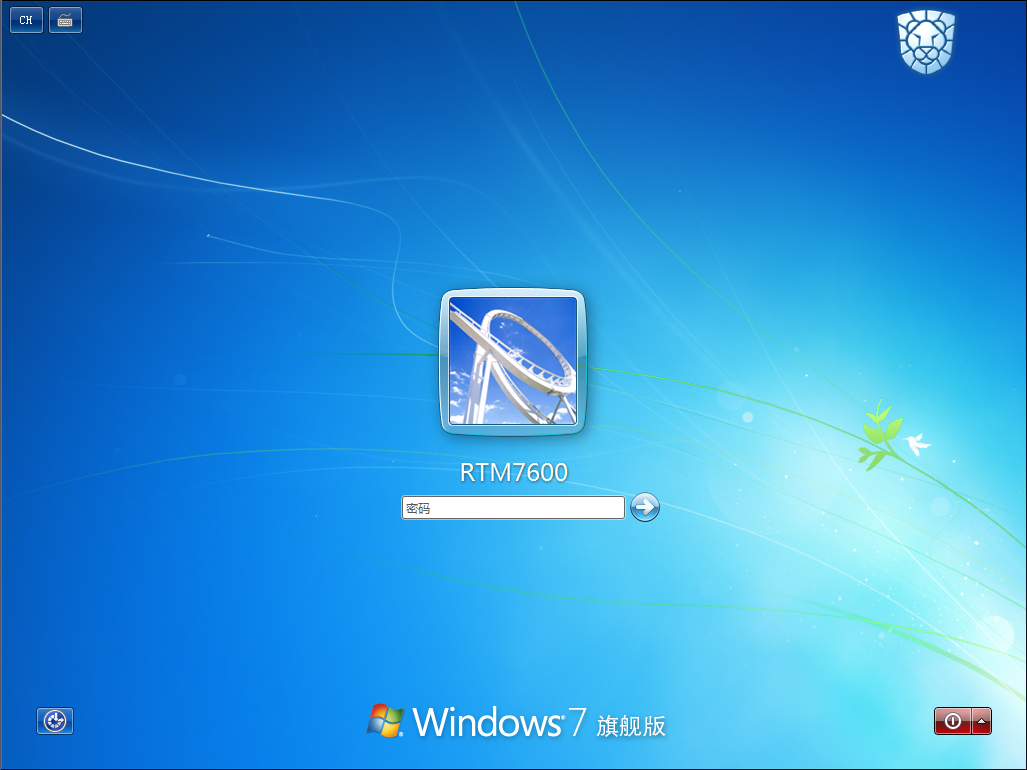Screen dimensions: 1027x770
Task: Submit the password with the arrow button
Action: pyautogui.click(x=644, y=507)
